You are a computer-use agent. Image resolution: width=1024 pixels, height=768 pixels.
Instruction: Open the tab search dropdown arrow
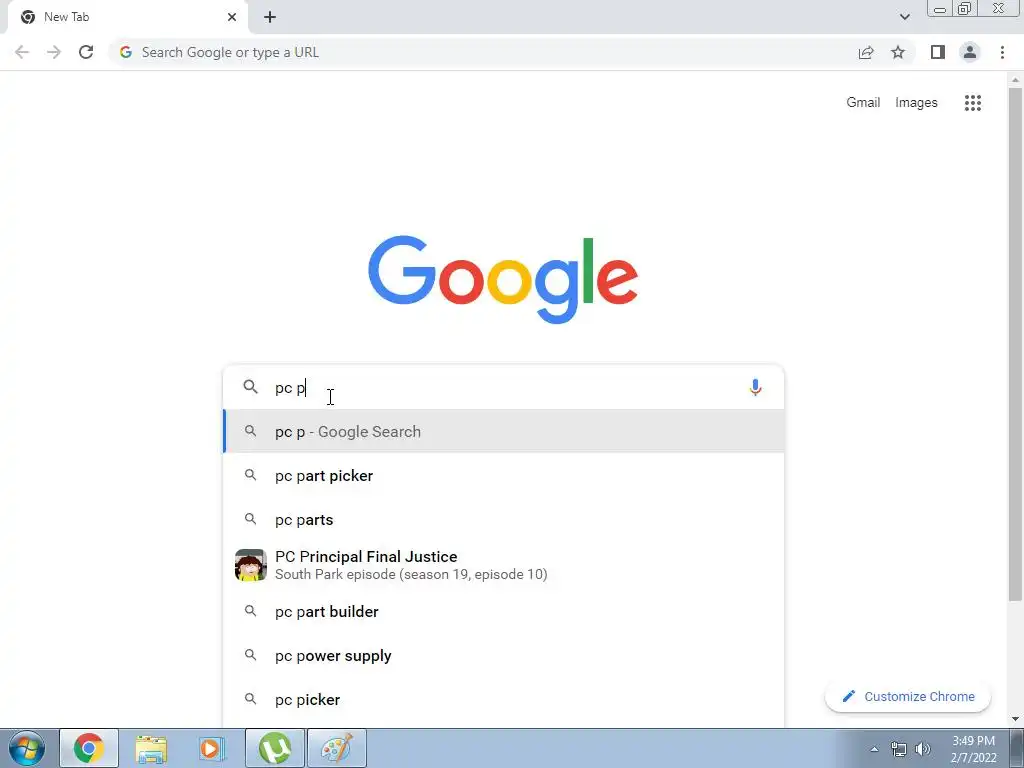904,17
